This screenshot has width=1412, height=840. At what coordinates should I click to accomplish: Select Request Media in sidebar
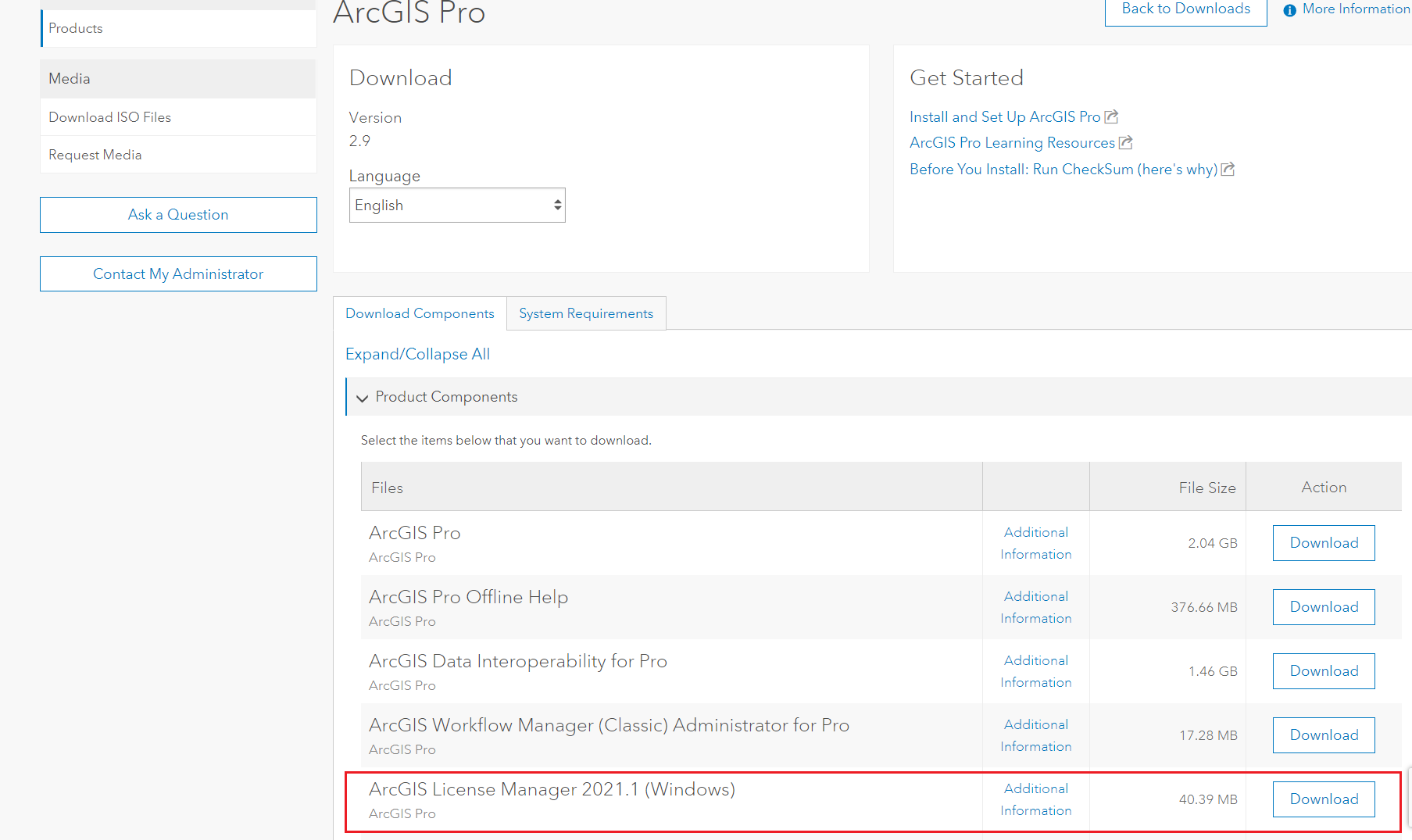[x=95, y=155]
